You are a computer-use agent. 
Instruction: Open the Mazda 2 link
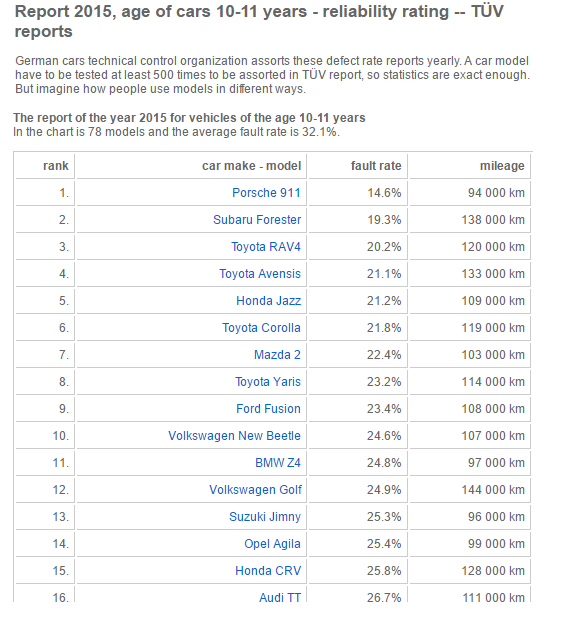[277, 355]
